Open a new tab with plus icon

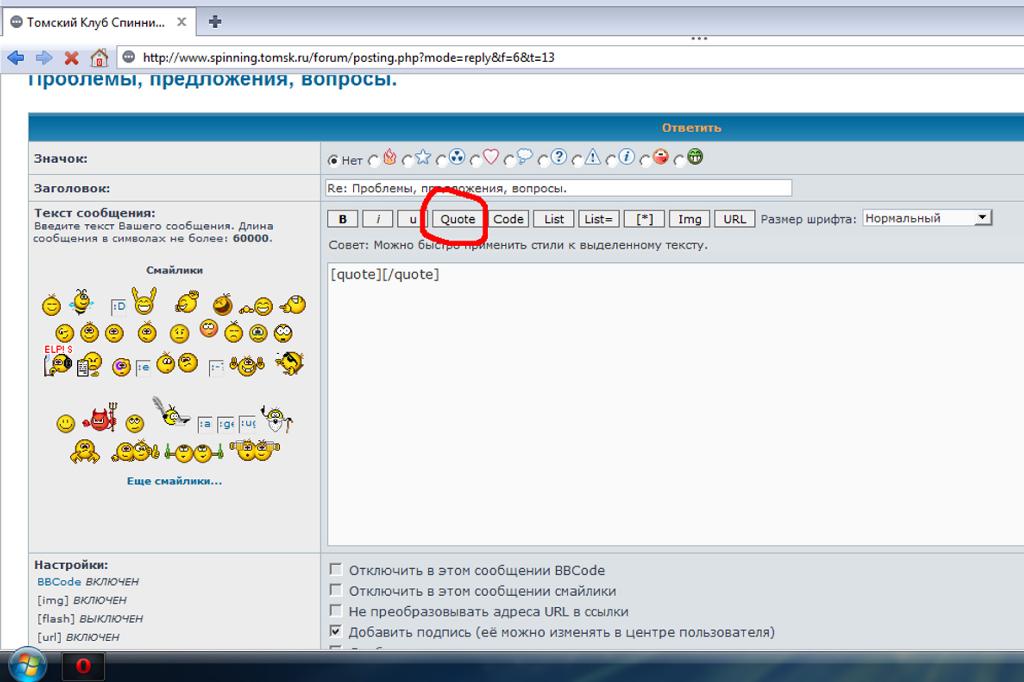(214, 21)
